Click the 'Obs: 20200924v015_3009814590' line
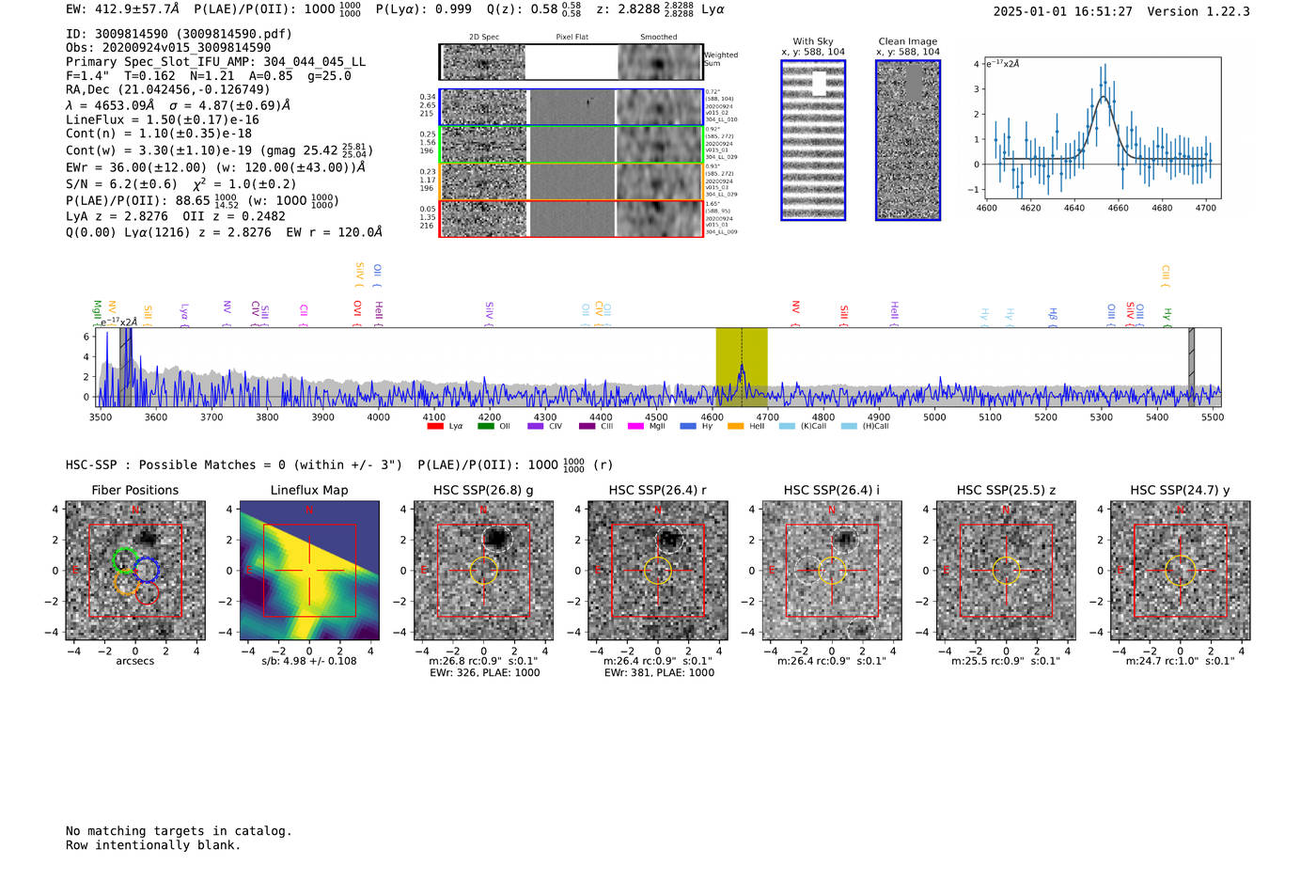 (168, 47)
